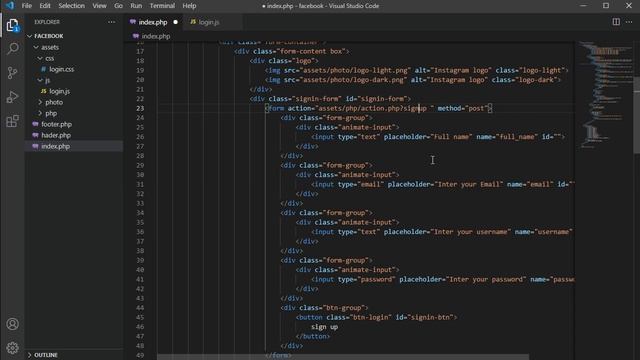Open the Go menu

[x=118, y=6]
